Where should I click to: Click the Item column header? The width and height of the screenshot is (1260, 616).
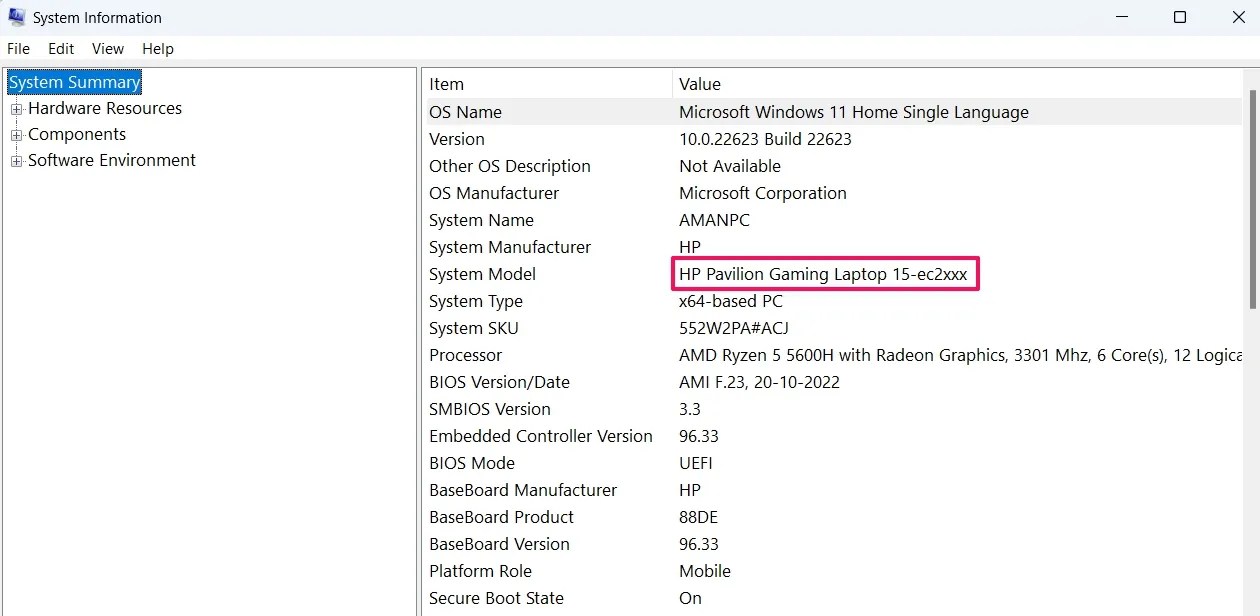click(547, 84)
